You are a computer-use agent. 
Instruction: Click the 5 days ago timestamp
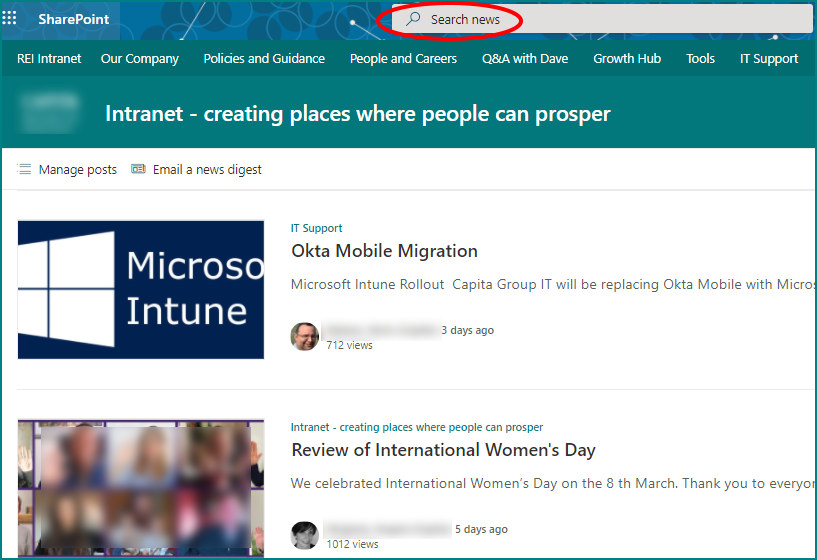(x=481, y=529)
